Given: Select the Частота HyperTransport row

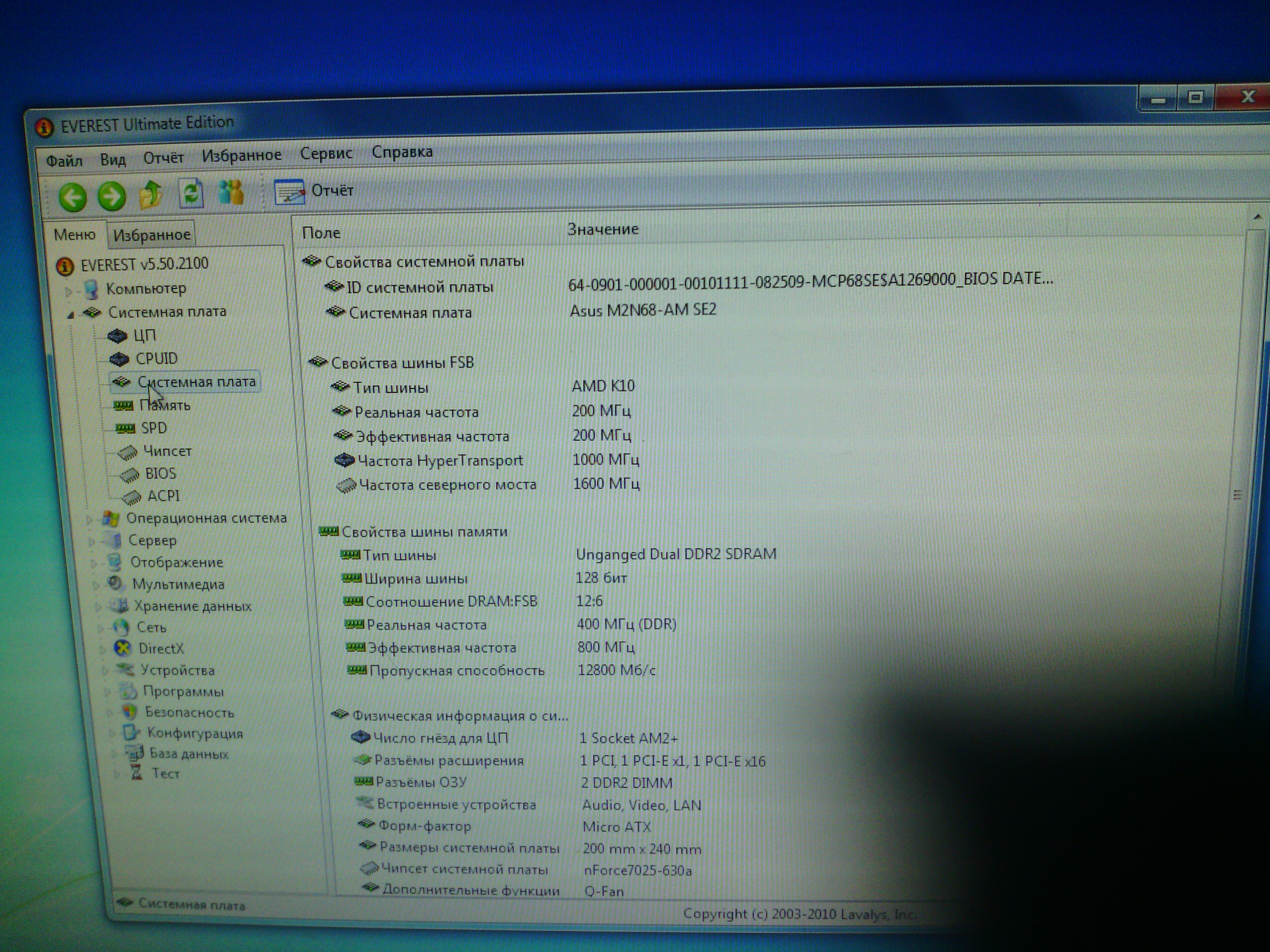Looking at the screenshot, I should (x=487, y=460).
